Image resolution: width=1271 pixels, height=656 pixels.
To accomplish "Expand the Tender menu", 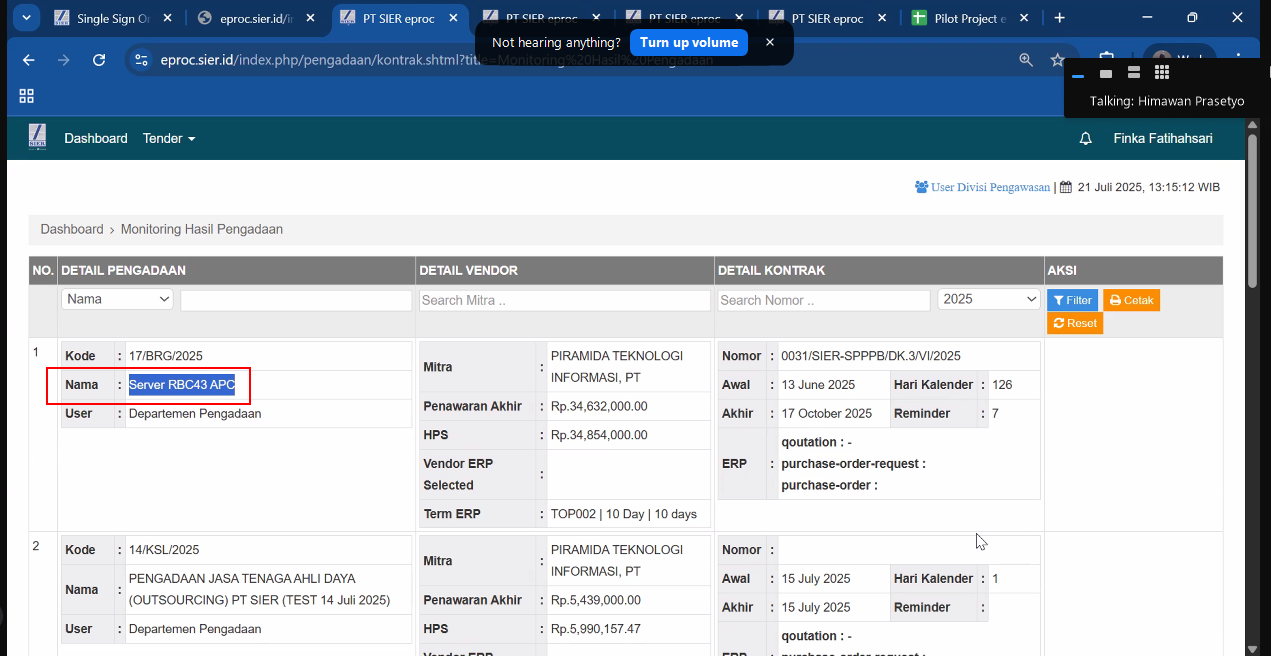I will pos(169,139).
